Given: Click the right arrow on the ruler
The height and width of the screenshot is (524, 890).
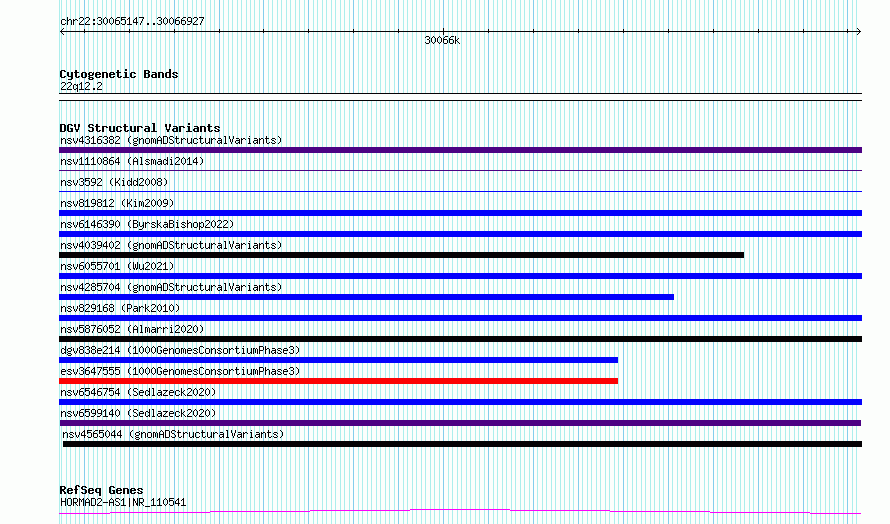Looking at the screenshot, I should [858, 32].
